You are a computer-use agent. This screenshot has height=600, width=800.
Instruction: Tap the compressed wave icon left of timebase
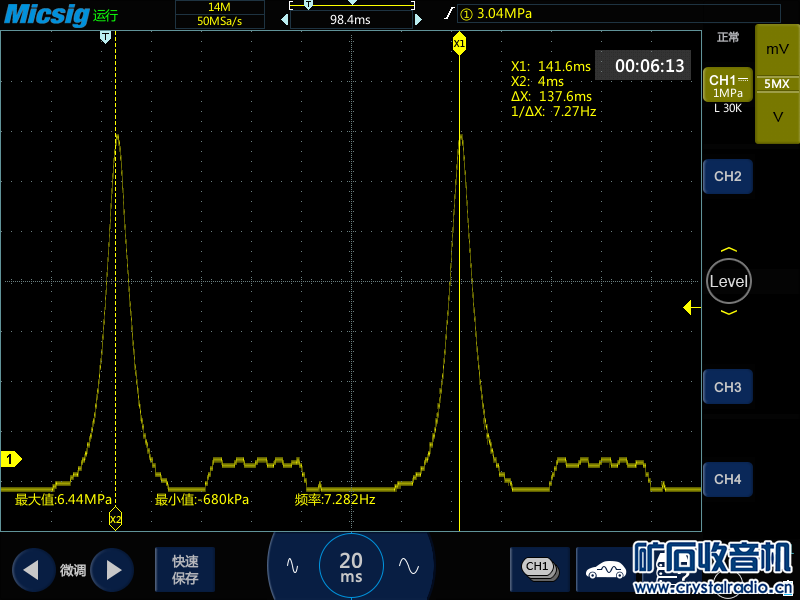[292, 565]
